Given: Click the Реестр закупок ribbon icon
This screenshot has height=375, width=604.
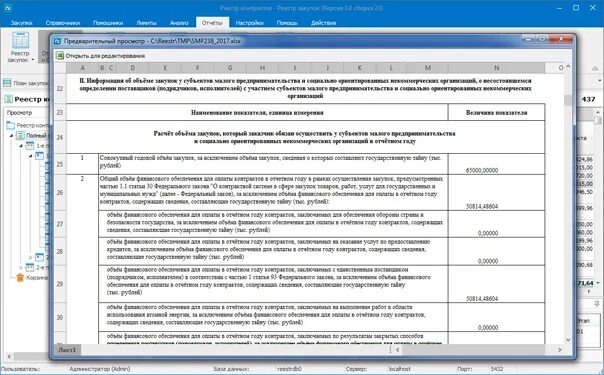Looking at the screenshot, I should 20,41.
